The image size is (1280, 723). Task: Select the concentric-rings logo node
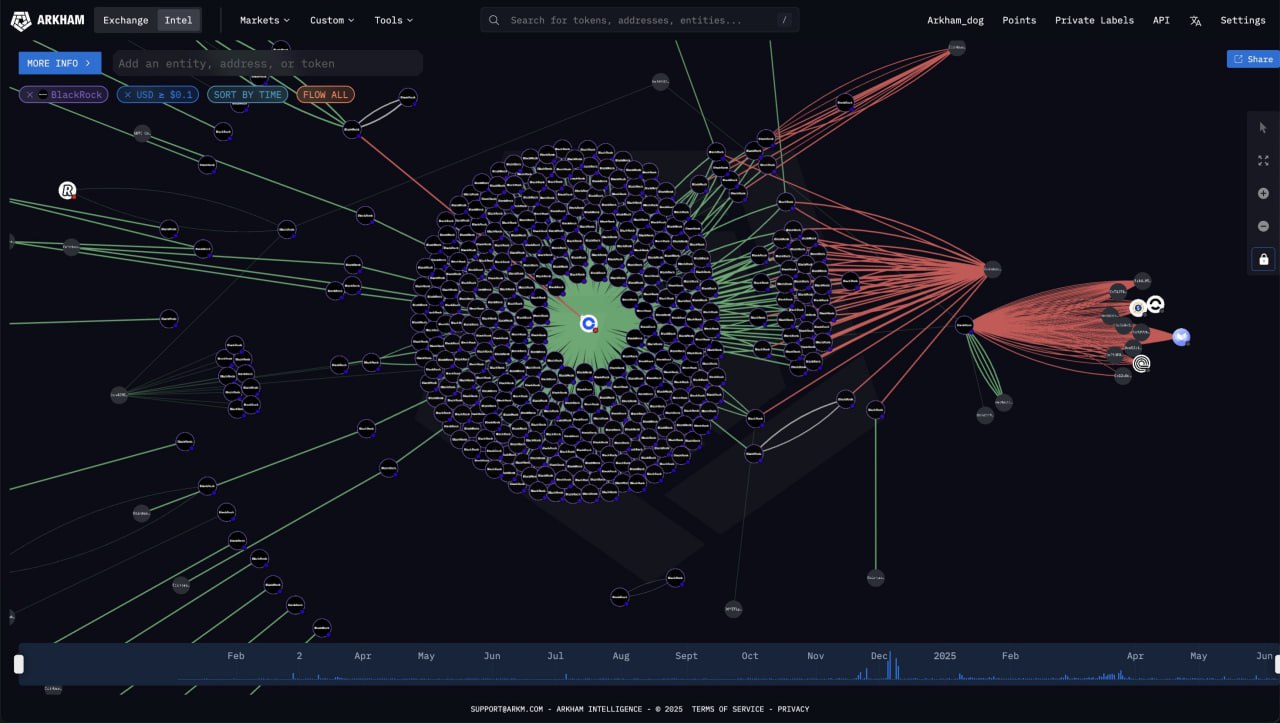1141,363
